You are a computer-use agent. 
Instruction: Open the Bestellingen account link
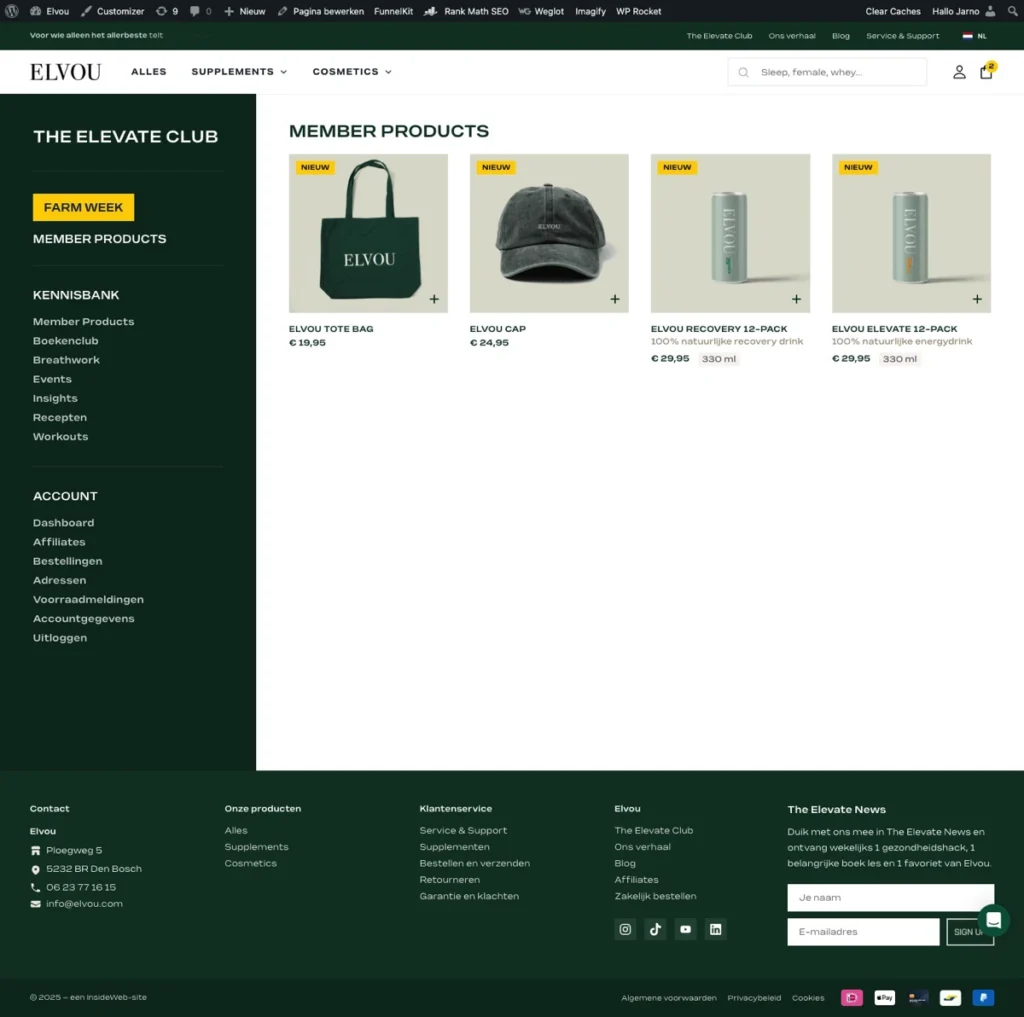(67, 561)
